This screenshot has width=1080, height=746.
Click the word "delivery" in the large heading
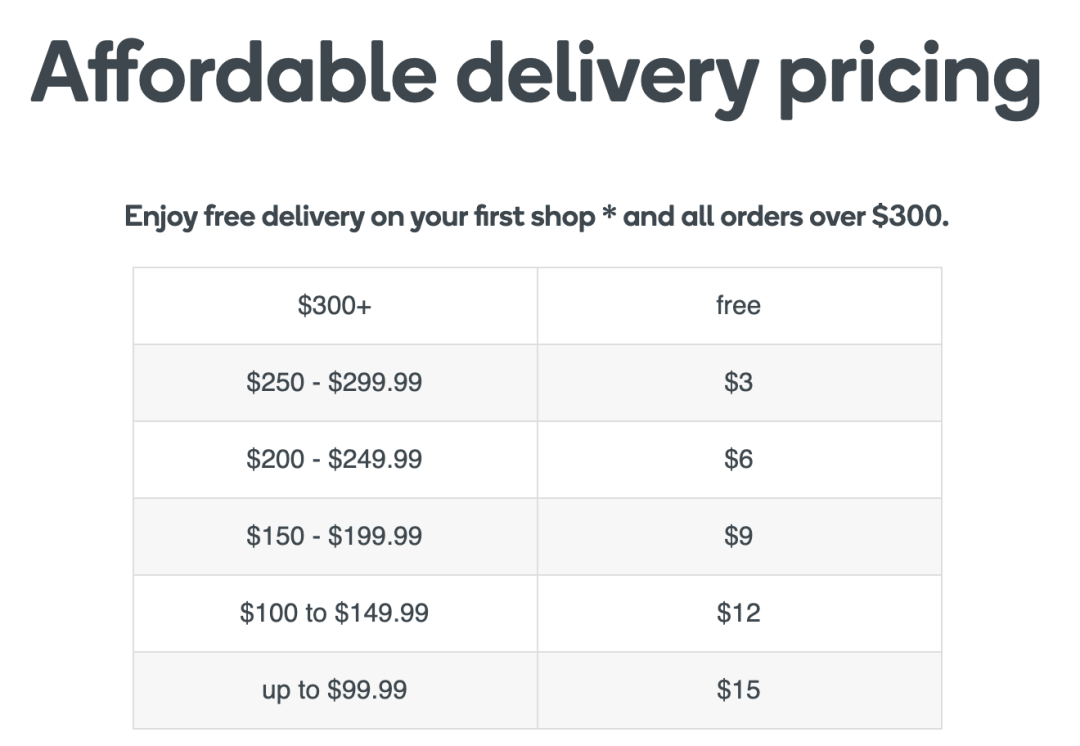610,74
